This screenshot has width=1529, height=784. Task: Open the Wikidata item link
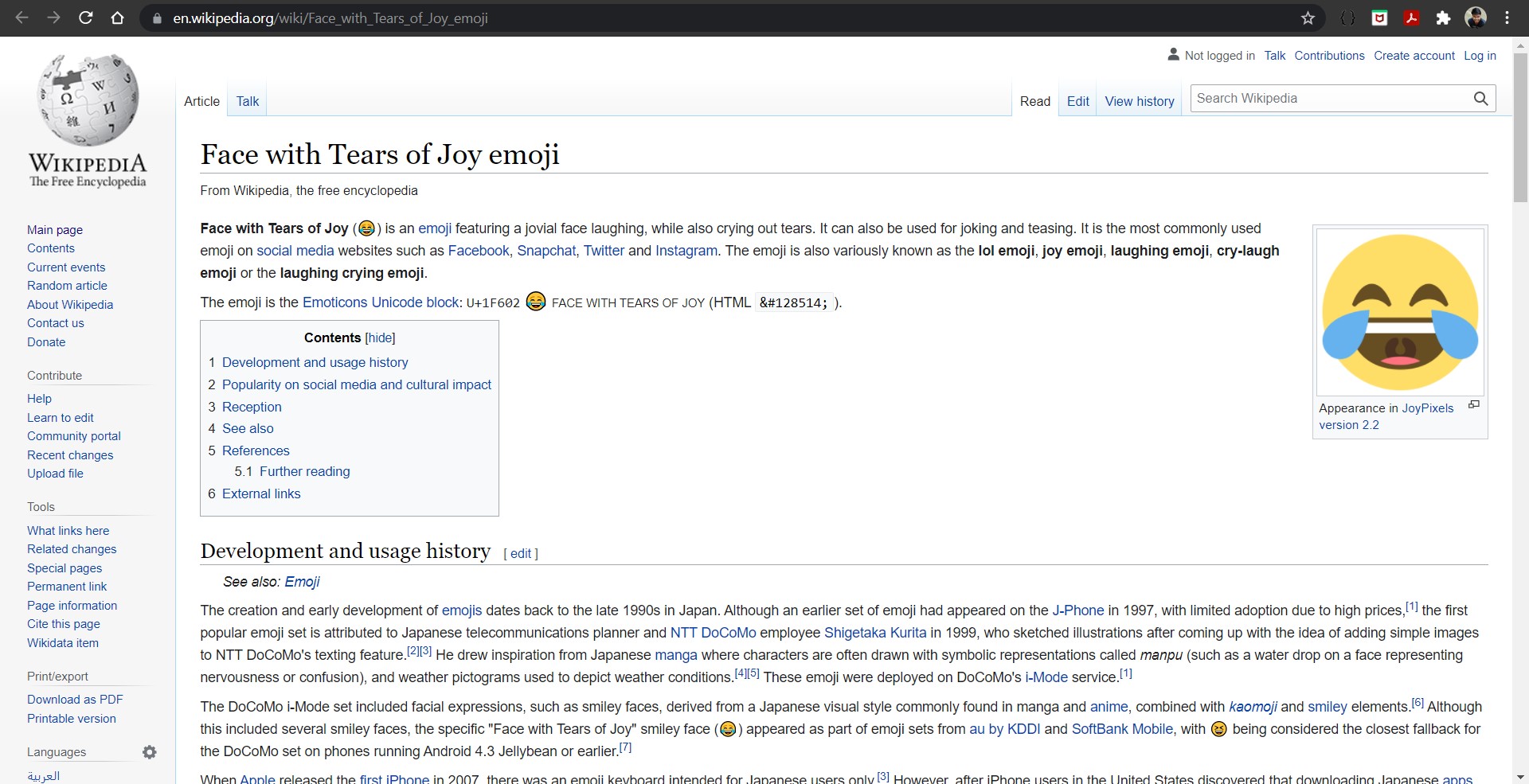pyautogui.click(x=63, y=643)
